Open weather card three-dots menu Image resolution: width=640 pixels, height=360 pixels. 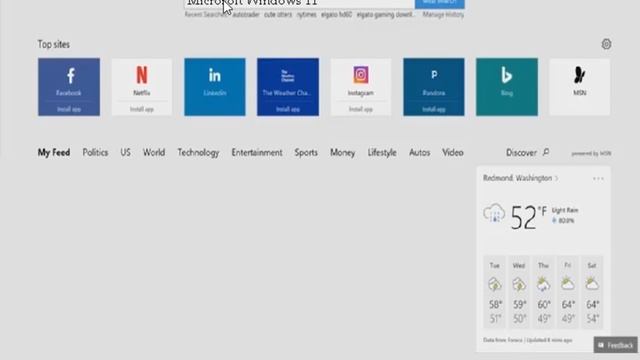(x=598, y=178)
